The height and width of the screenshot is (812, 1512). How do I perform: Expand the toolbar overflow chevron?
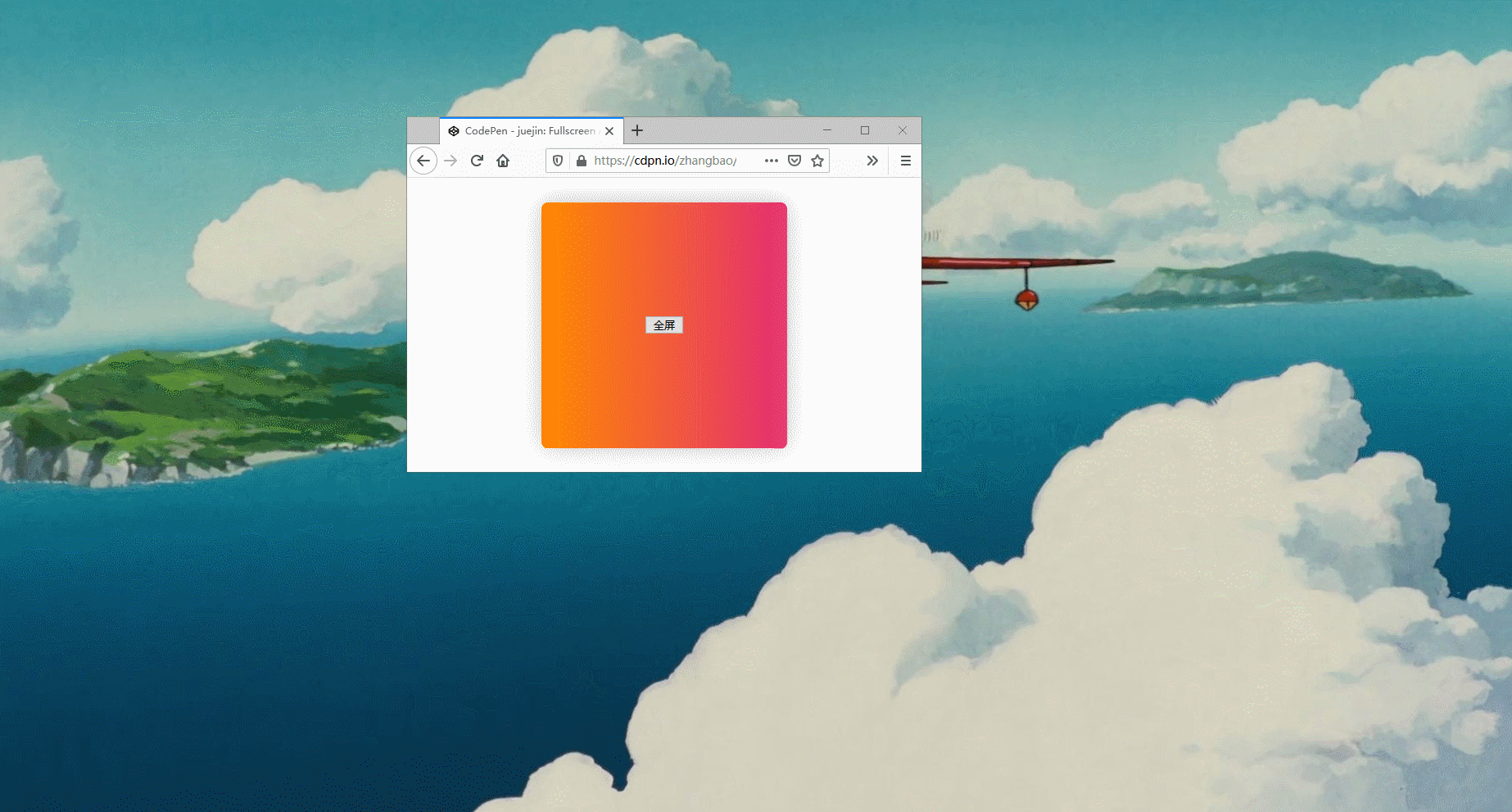pyautogui.click(x=872, y=161)
